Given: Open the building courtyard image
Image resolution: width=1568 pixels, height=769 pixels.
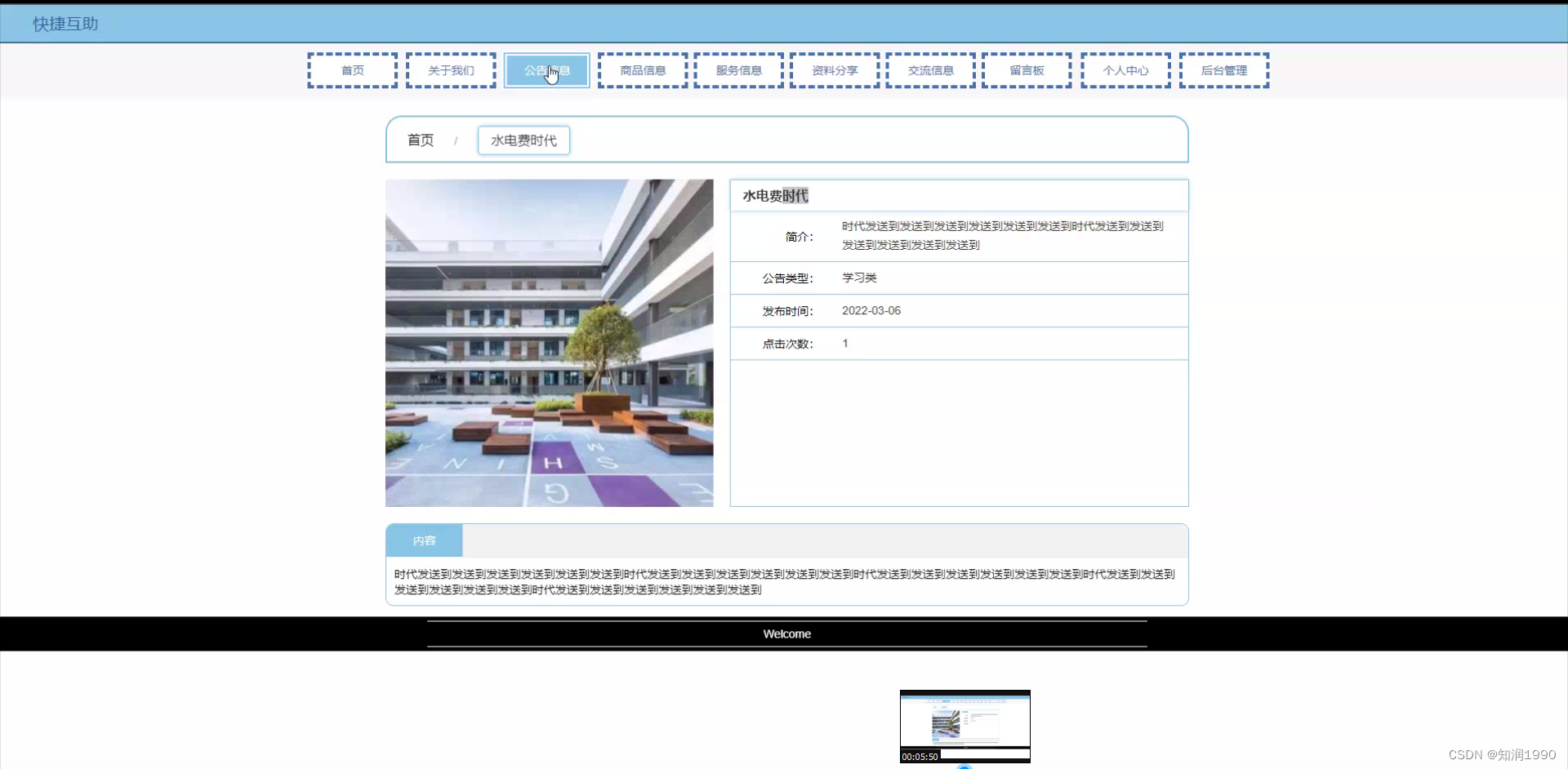Looking at the screenshot, I should 548,343.
